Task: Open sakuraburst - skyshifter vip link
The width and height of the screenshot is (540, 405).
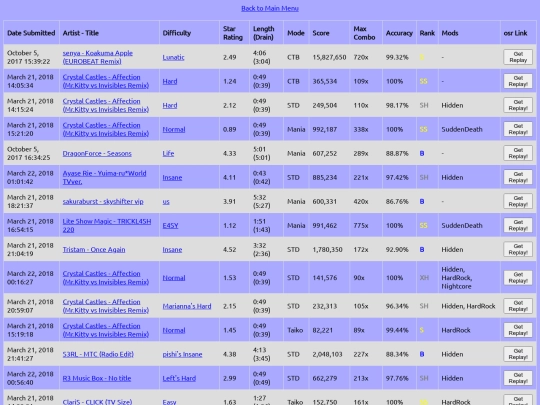Action: (103, 201)
